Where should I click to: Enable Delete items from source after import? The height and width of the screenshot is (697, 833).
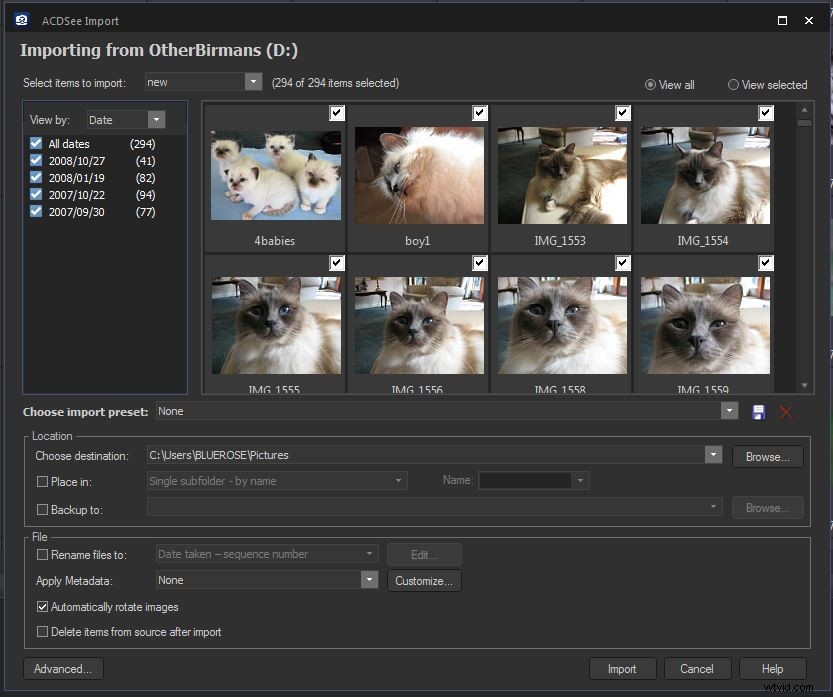[42, 631]
